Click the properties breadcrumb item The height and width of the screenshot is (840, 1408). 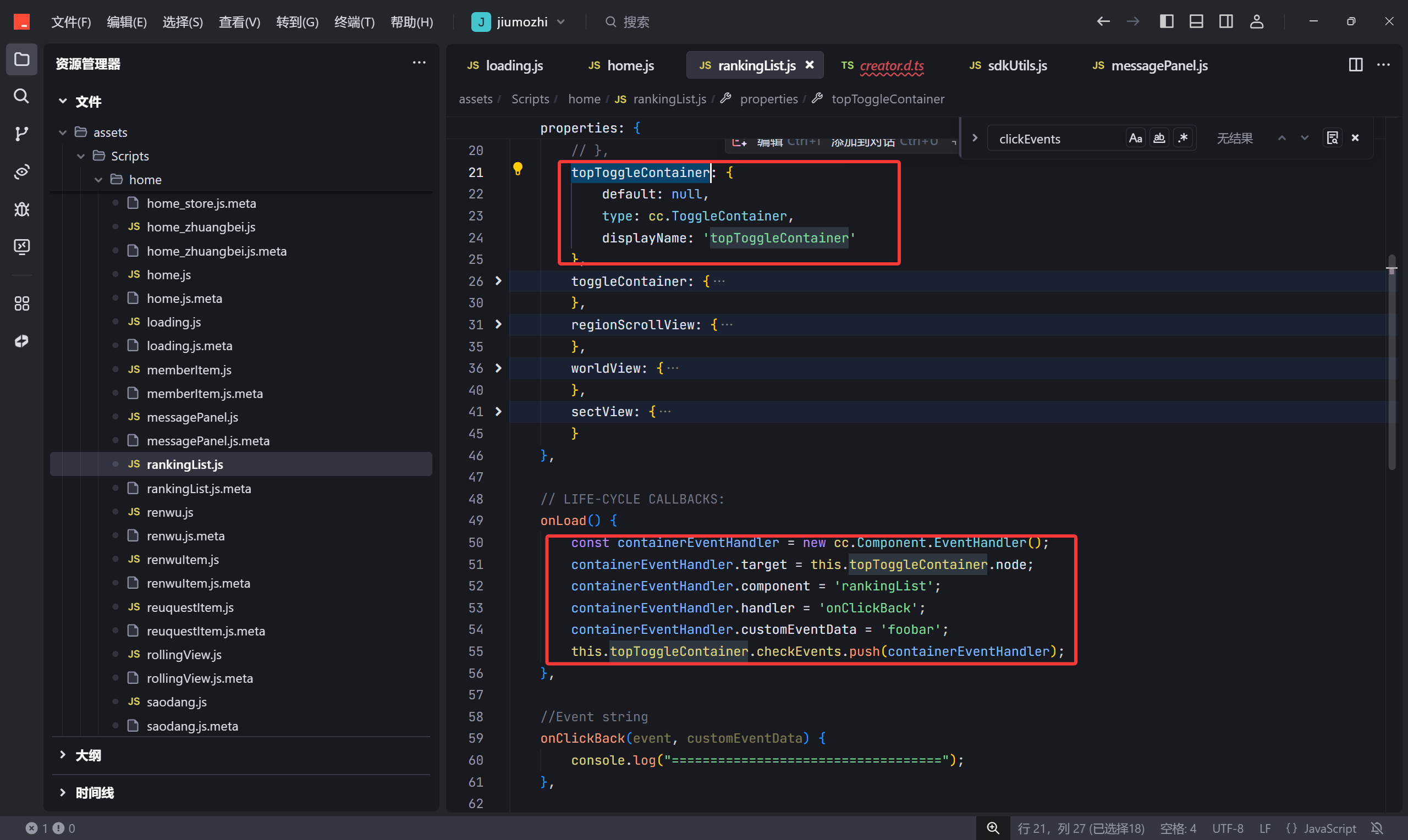click(768, 99)
